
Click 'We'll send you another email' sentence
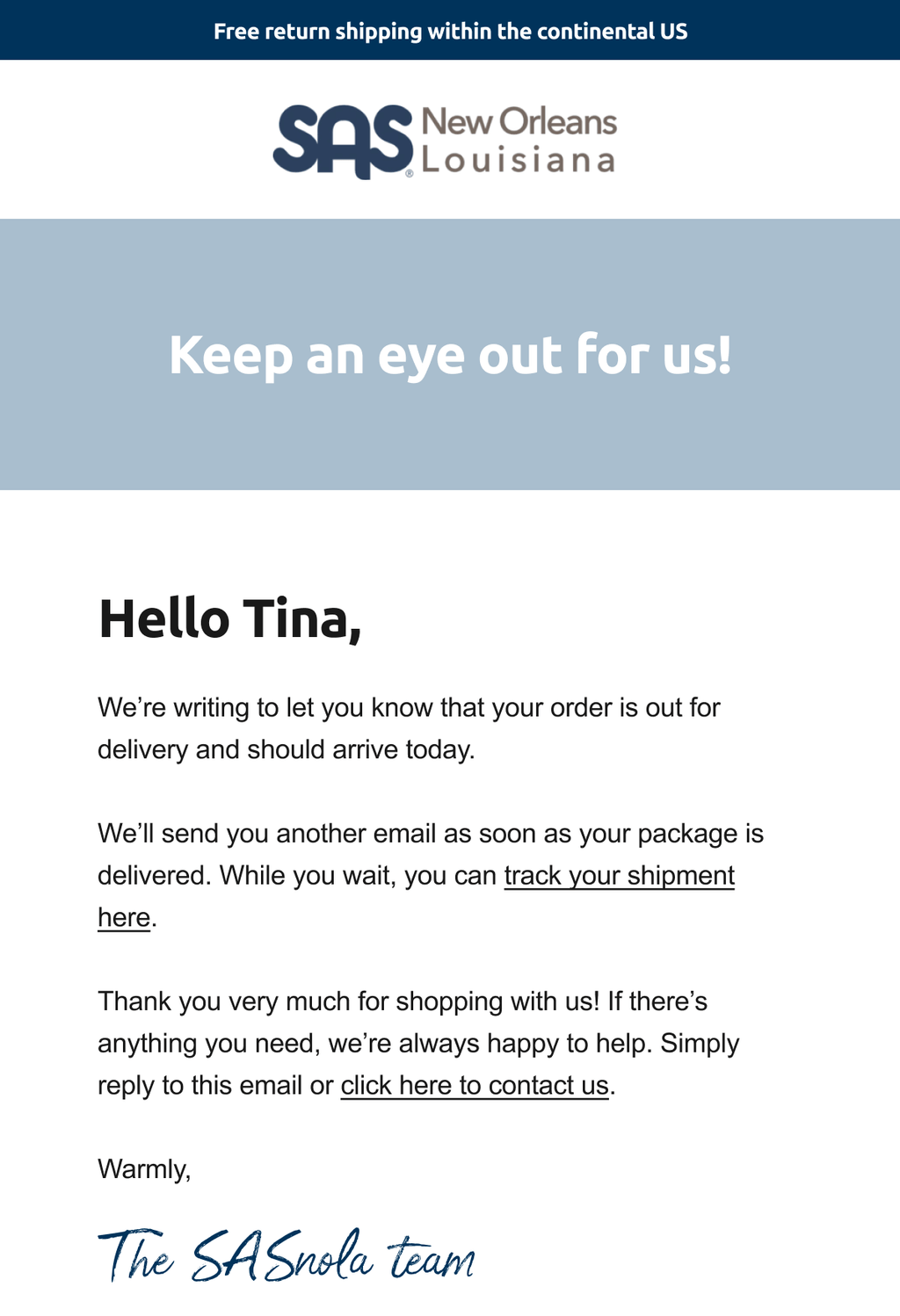431,834
